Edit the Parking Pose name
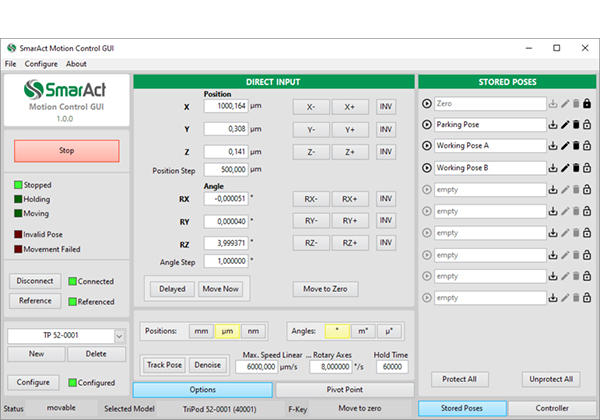The image size is (600, 420). point(565,125)
